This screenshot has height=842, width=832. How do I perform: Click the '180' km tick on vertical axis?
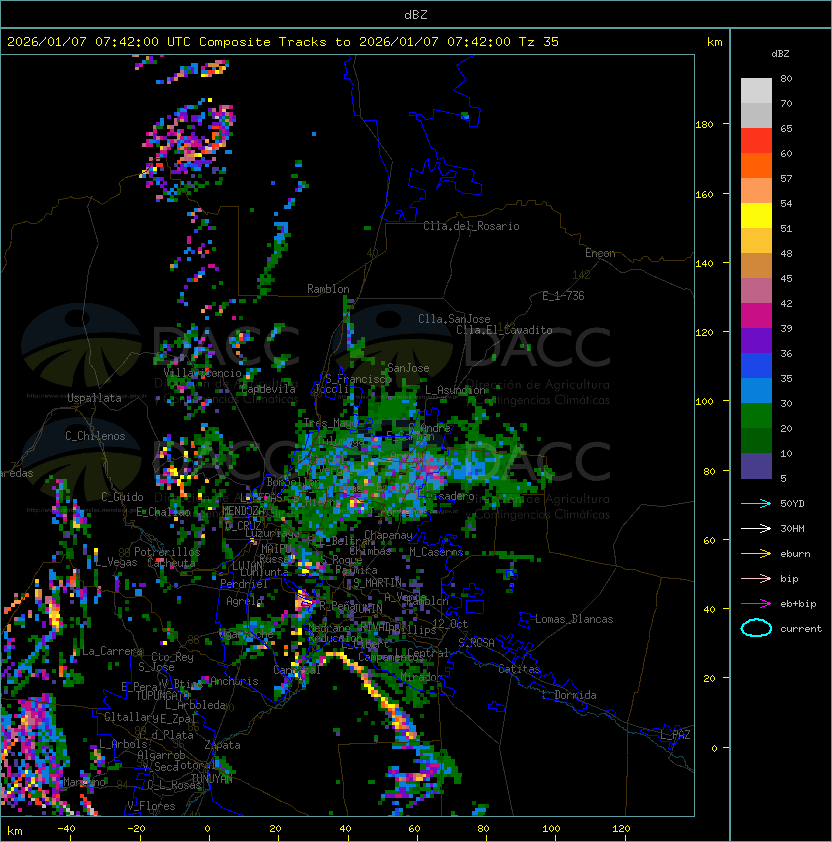click(704, 125)
